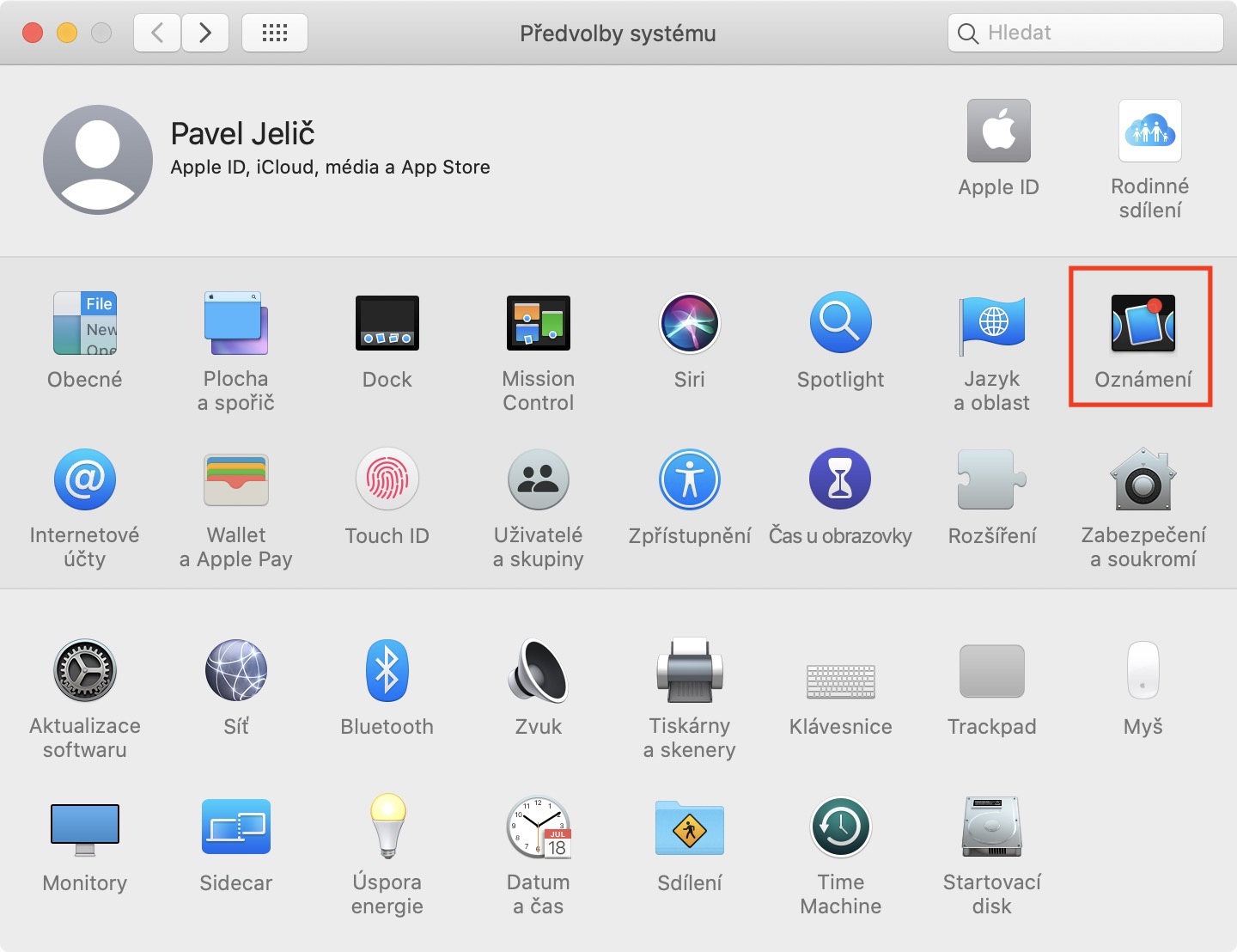Click the Hledat search field
This screenshot has width=1237, height=952.
[x=1086, y=33]
